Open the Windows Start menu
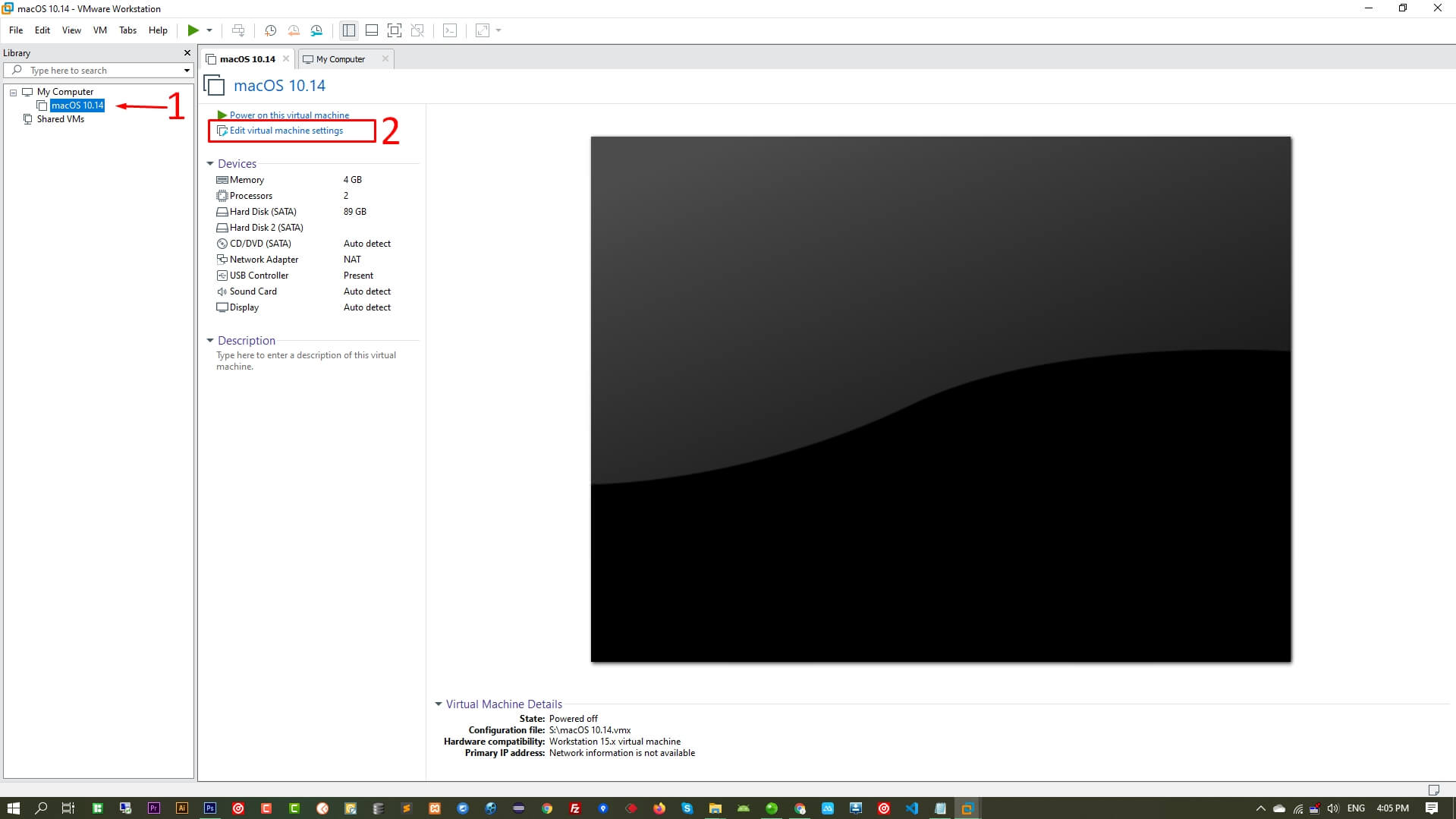 [13, 808]
